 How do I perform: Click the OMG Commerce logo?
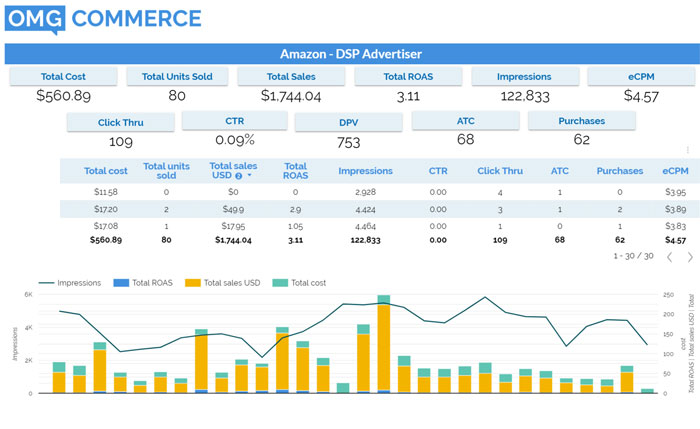(103, 19)
